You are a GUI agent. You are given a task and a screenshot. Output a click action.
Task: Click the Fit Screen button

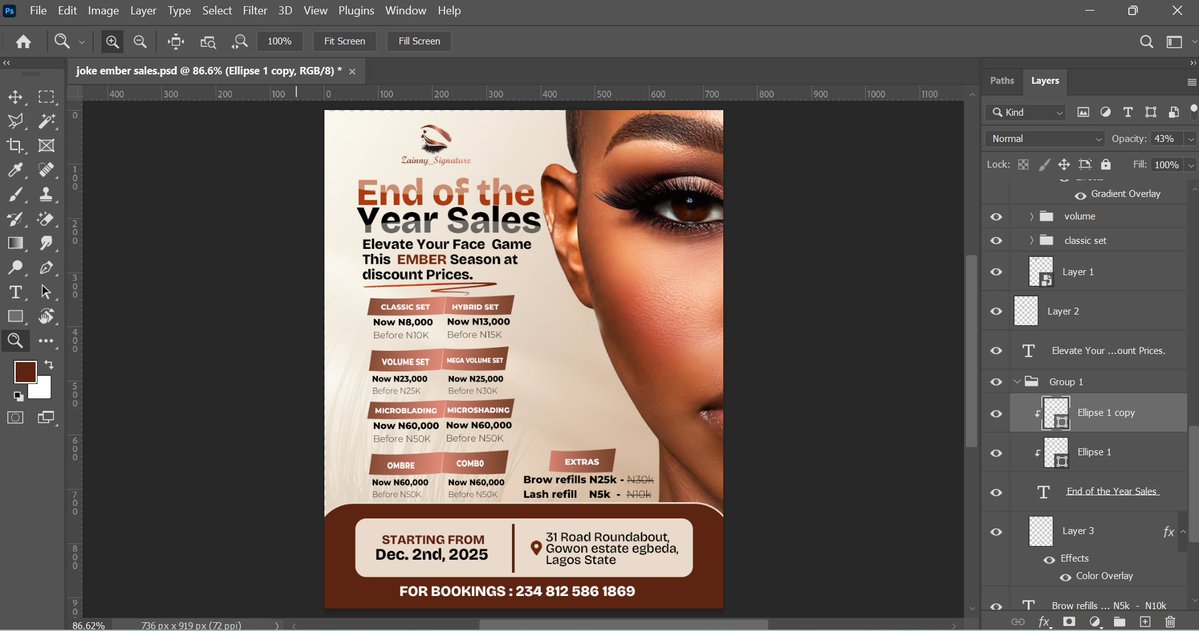(x=344, y=41)
